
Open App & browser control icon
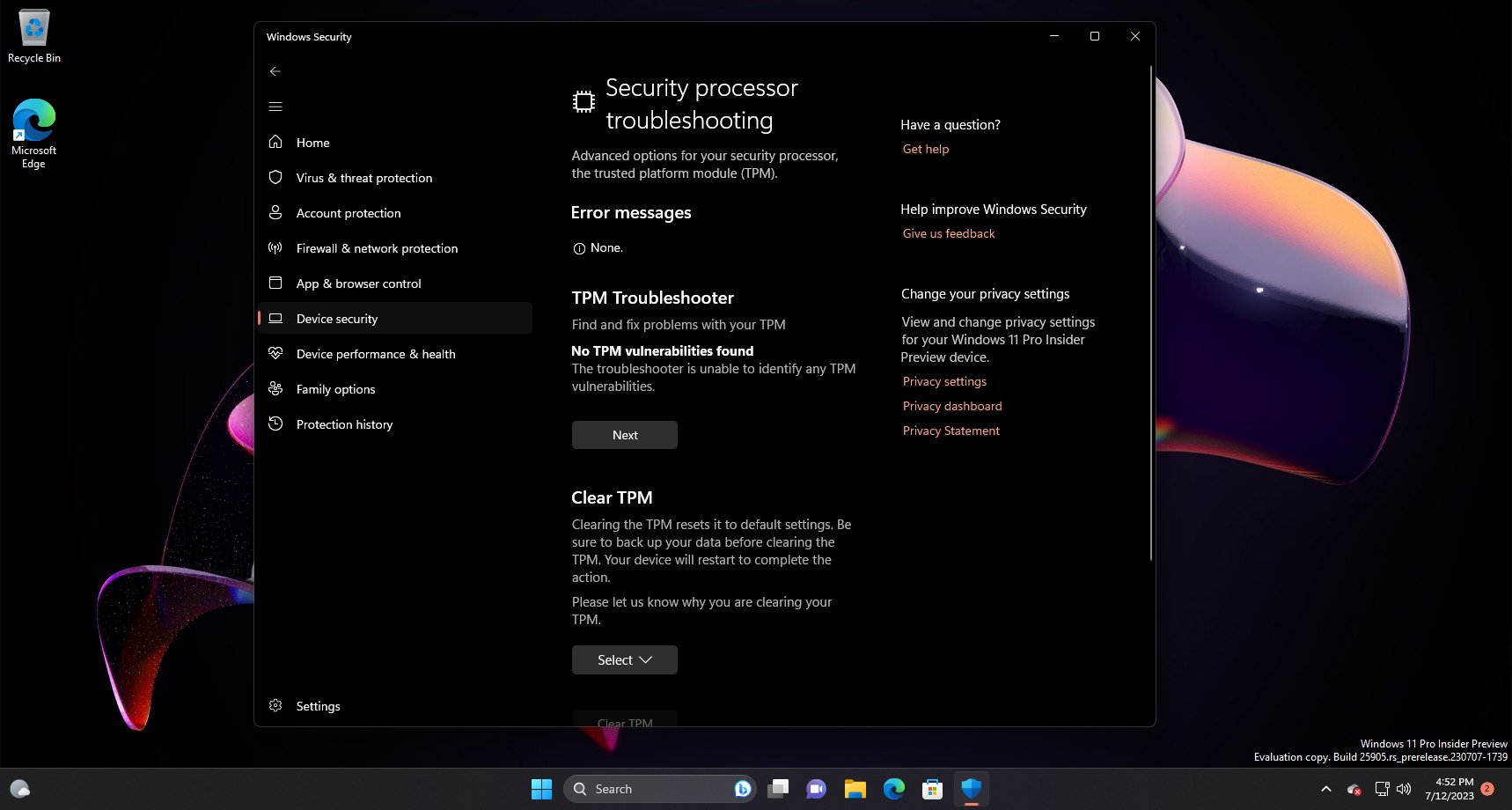coord(275,283)
